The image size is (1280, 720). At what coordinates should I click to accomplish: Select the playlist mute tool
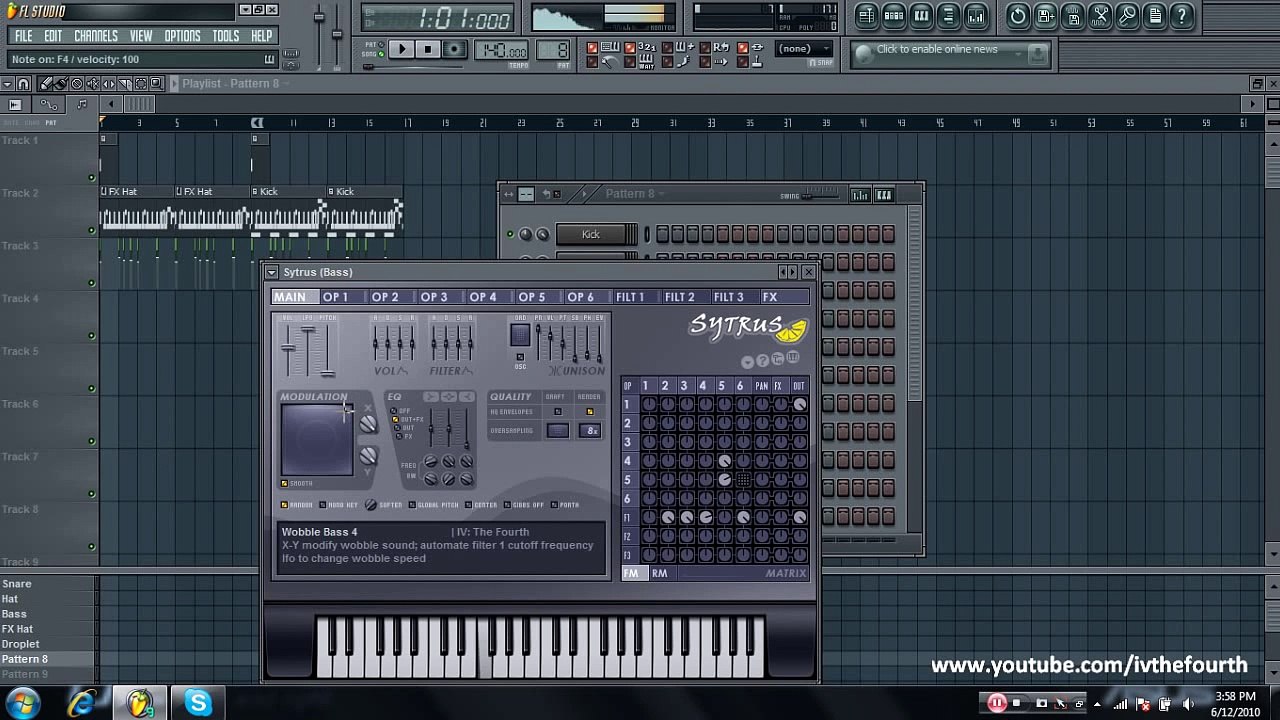point(93,84)
